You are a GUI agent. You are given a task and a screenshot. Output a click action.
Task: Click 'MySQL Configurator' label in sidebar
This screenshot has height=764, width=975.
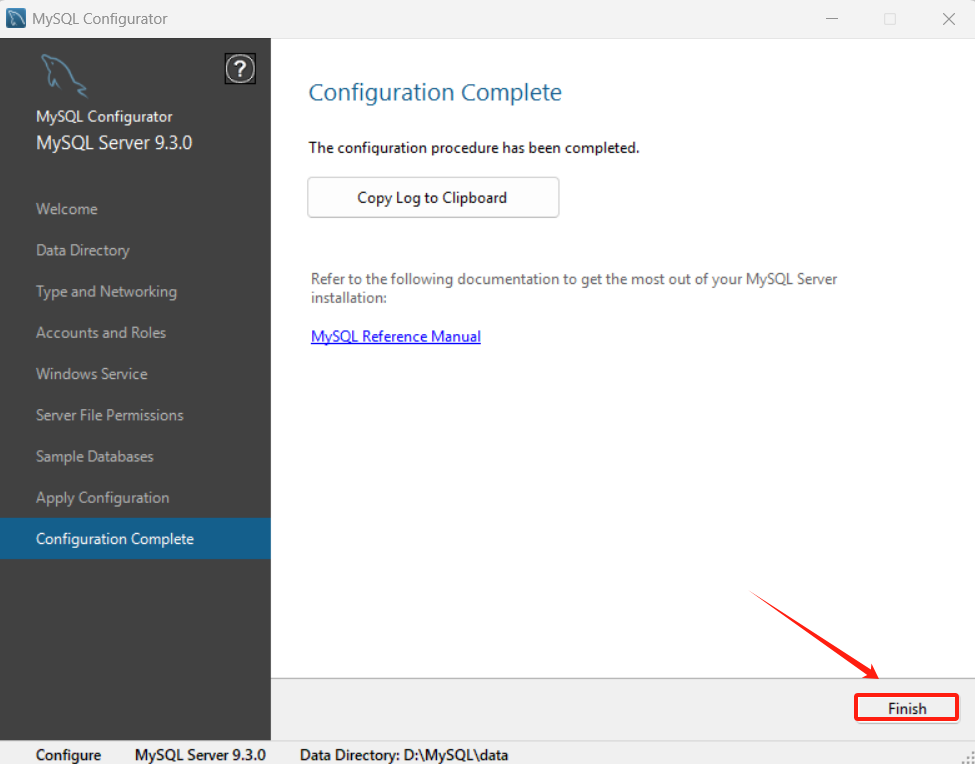tap(104, 117)
